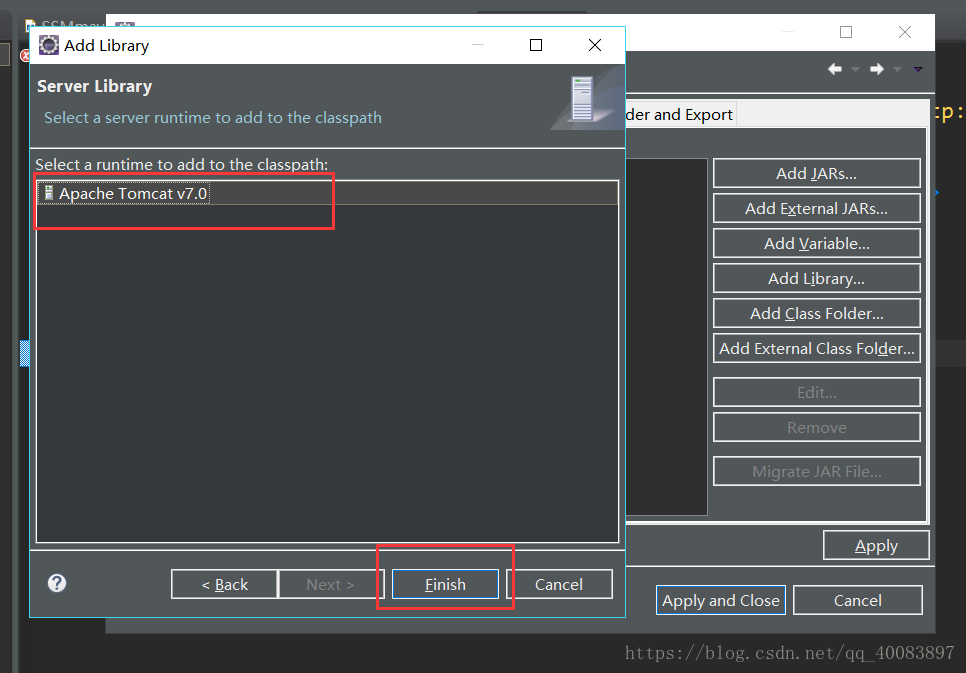The width and height of the screenshot is (966, 673).
Task: Close the Add Library dialog
Action: [x=595, y=45]
